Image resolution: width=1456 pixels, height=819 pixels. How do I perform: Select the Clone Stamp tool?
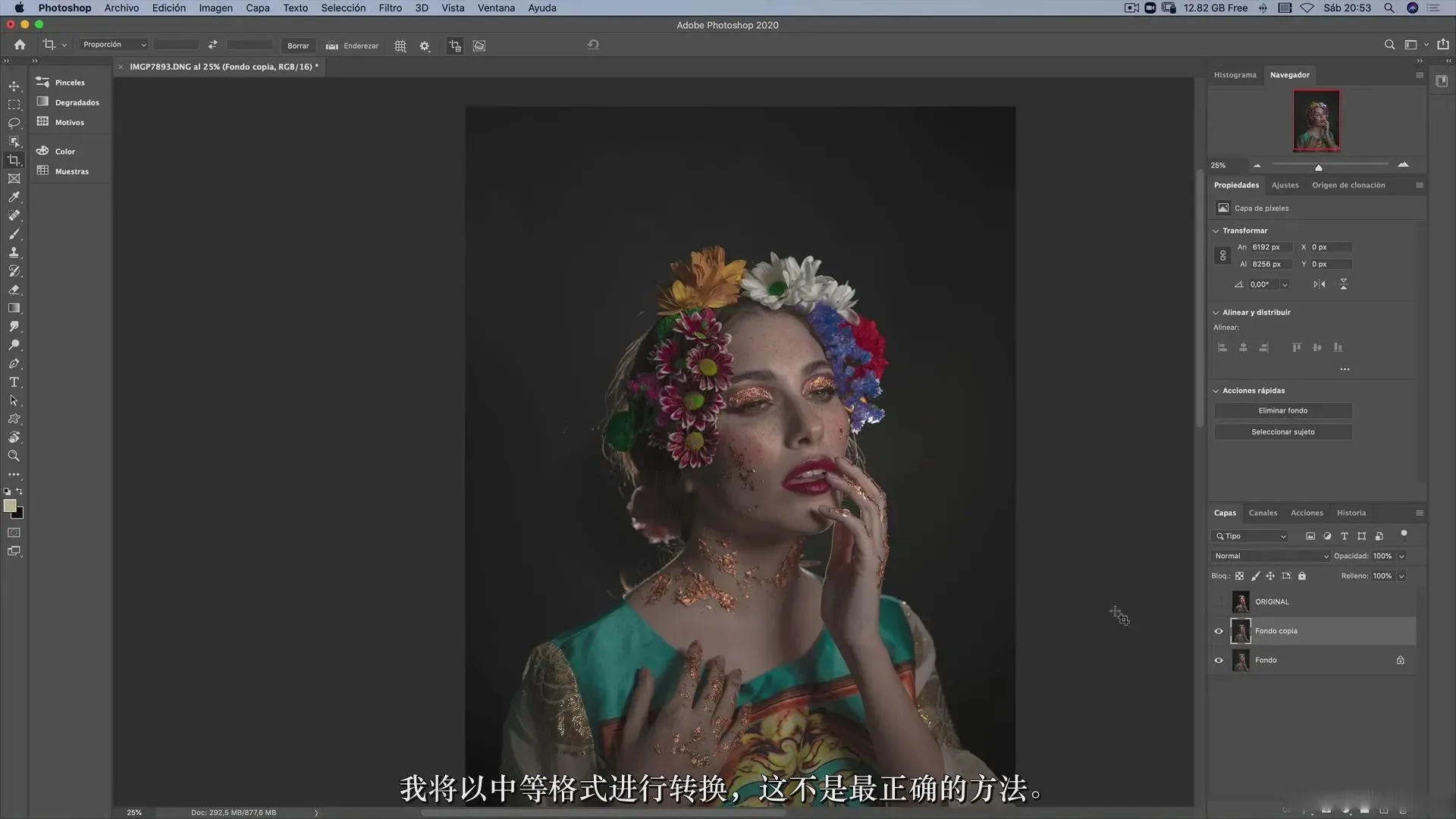pos(14,253)
